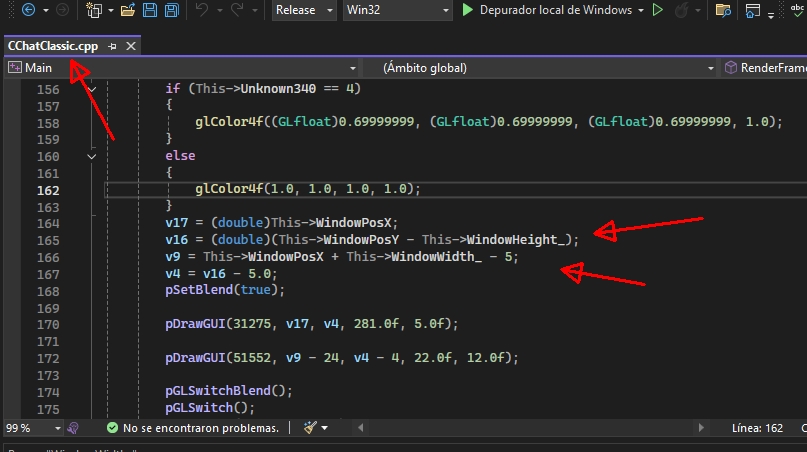The image size is (807, 452).
Task: Click the green checkmark health icon
Action: (112, 428)
